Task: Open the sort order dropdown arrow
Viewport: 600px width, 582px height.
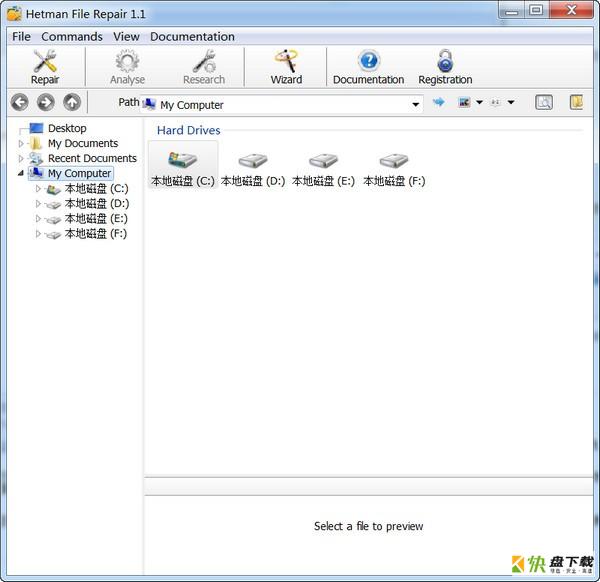Action: coord(510,102)
